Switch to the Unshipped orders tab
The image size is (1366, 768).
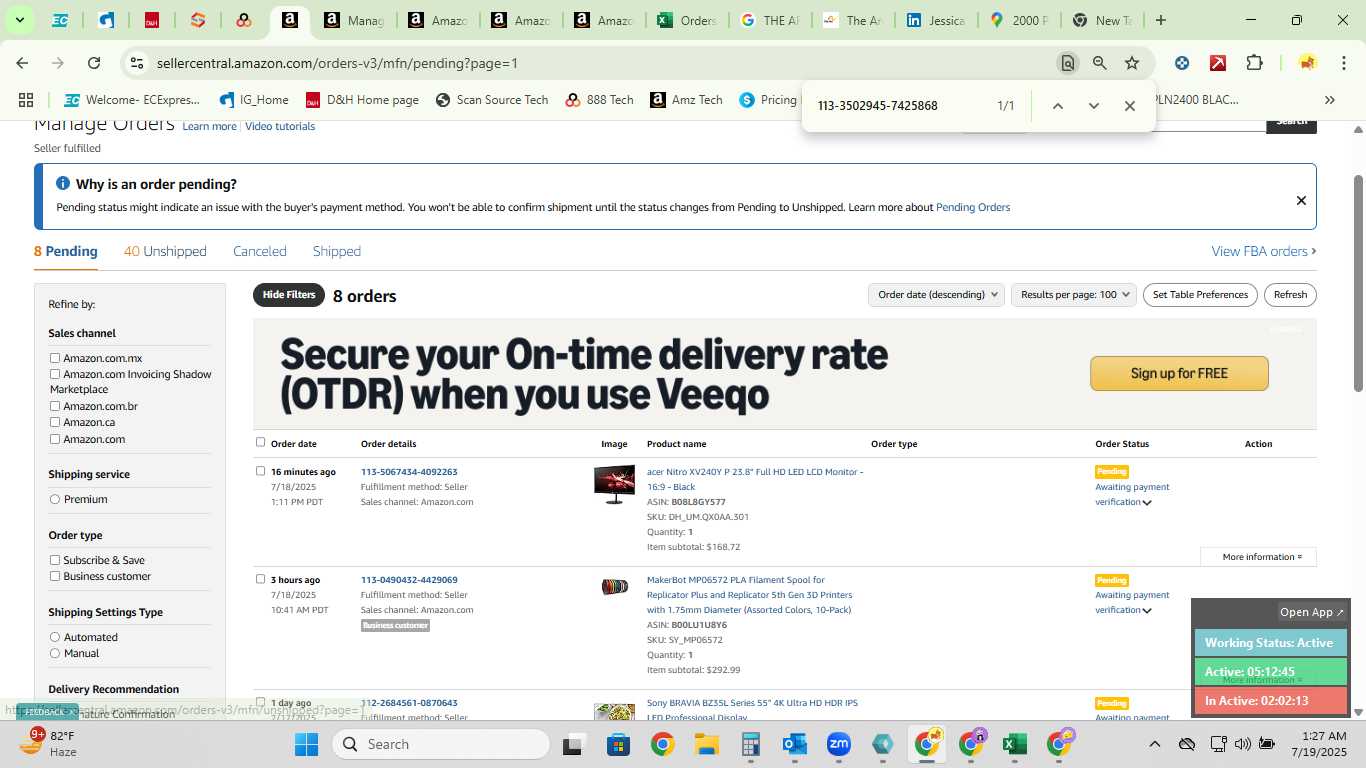tap(165, 251)
